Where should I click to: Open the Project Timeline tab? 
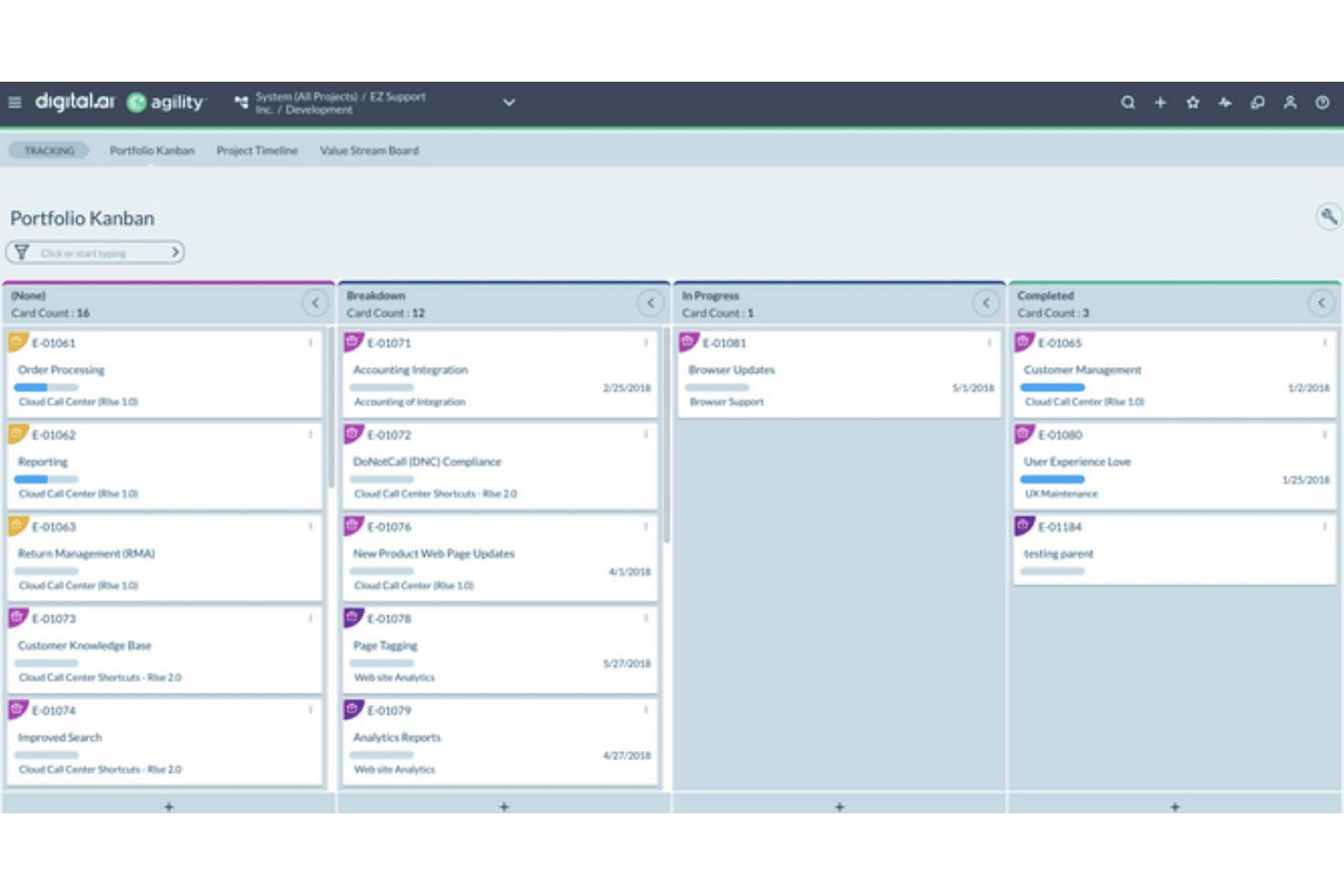257,151
